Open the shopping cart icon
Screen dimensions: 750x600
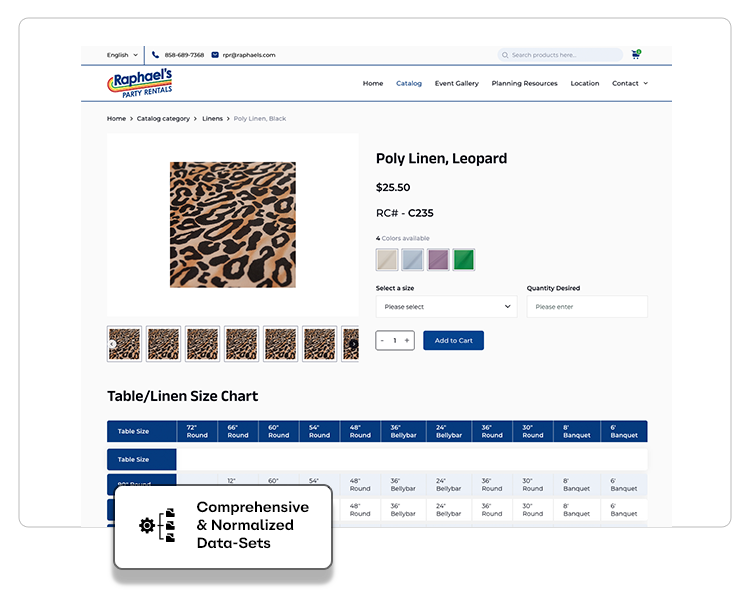[x=636, y=55]
